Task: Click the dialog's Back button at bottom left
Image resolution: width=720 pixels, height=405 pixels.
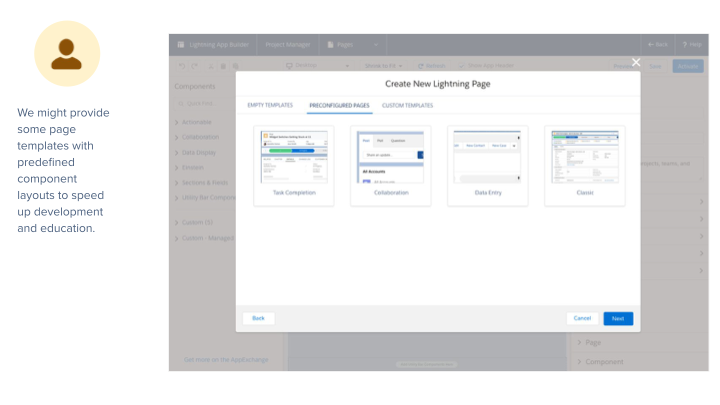Action: point(258,318)
